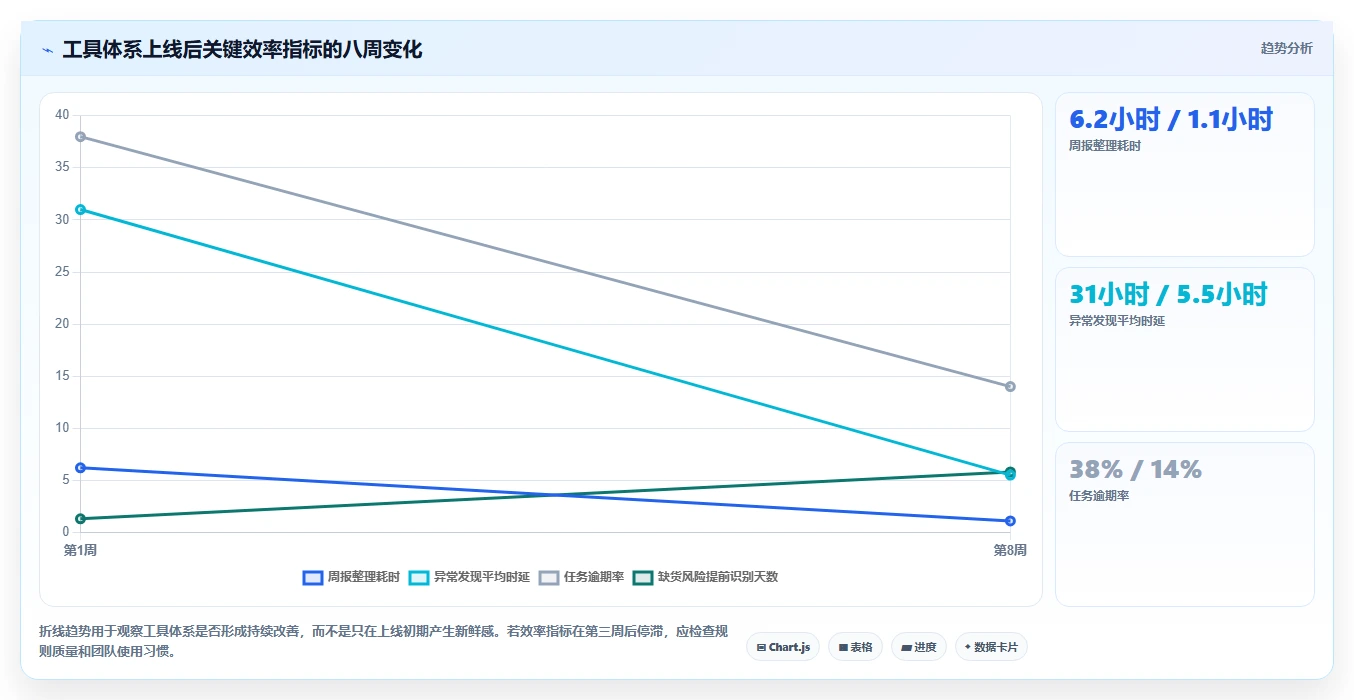Click the 任务逾期率 data point at 第8周
This screenshot has height=700, width=1354.
(1010, 386)
